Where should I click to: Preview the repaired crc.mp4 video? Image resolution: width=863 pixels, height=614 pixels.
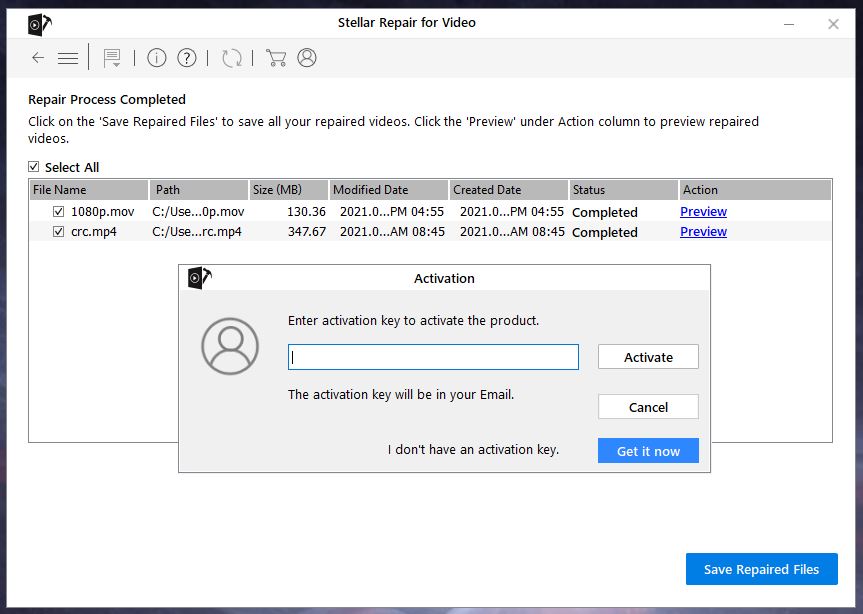(x=703, y=232)
